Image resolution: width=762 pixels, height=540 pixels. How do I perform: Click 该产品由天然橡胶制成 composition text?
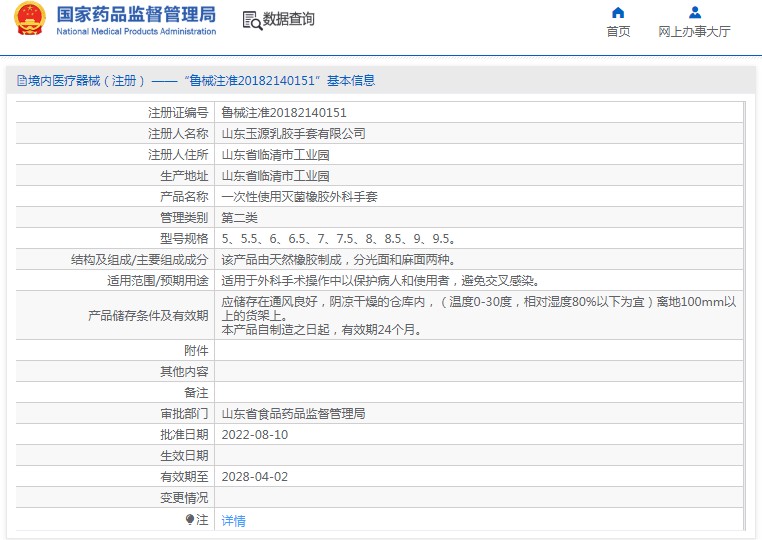(339, 260)
